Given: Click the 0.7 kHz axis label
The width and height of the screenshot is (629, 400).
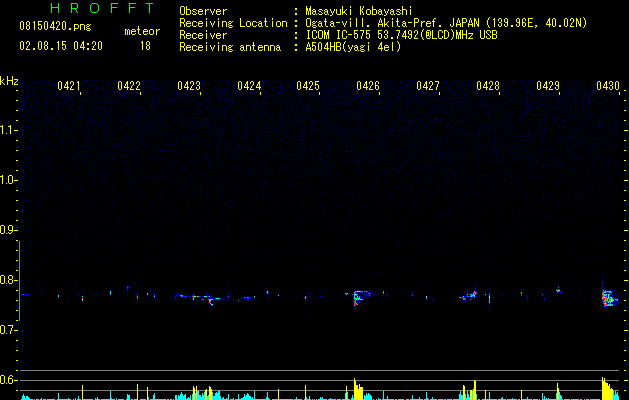Looking at the screenshot, I should pos(8,330).
